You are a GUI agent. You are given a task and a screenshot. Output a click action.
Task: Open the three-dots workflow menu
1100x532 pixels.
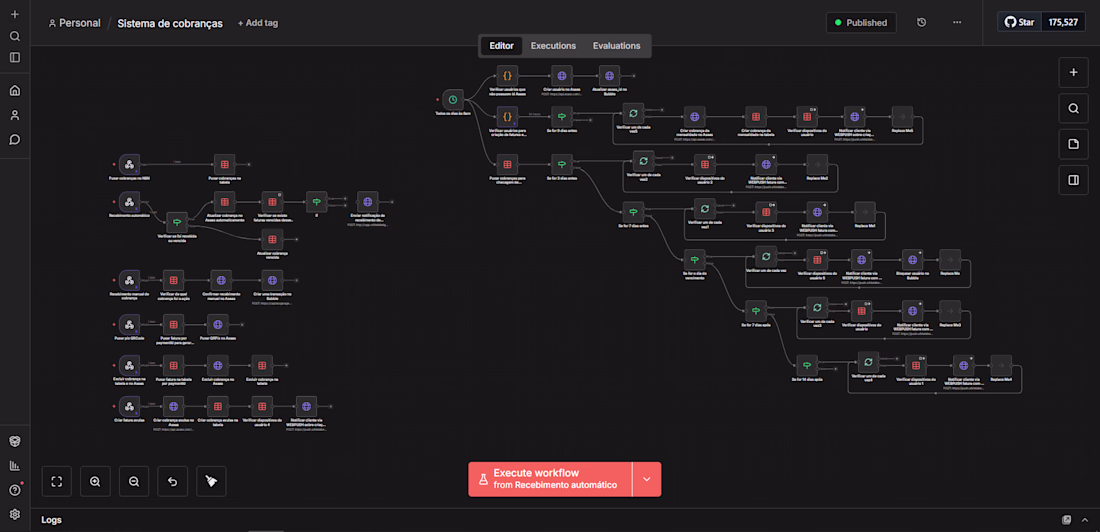[957, 22]
